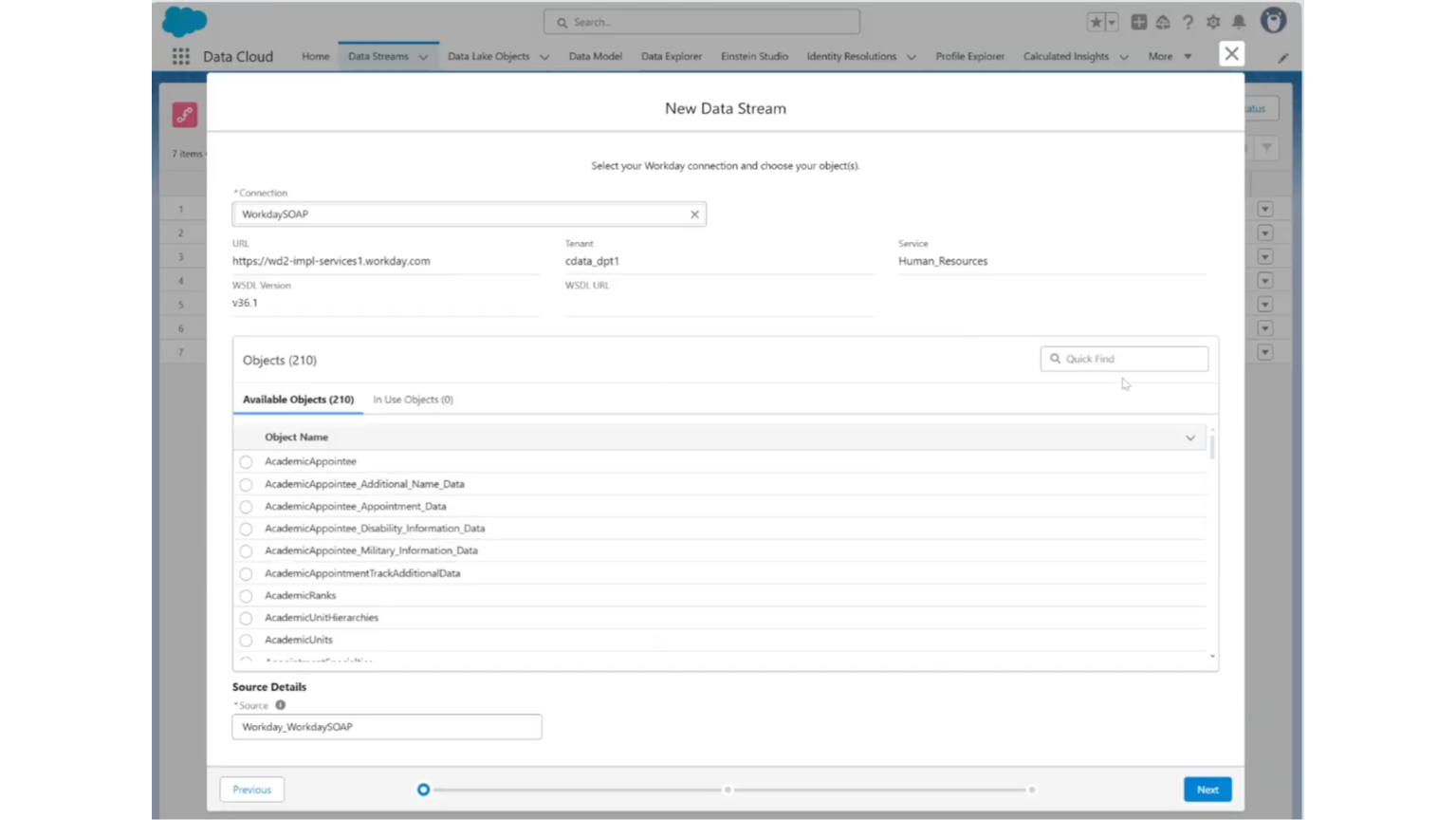The image size is (1456, 820).
Task: Select the AcademicRanks radio button
Action: [x=246, y=596]
